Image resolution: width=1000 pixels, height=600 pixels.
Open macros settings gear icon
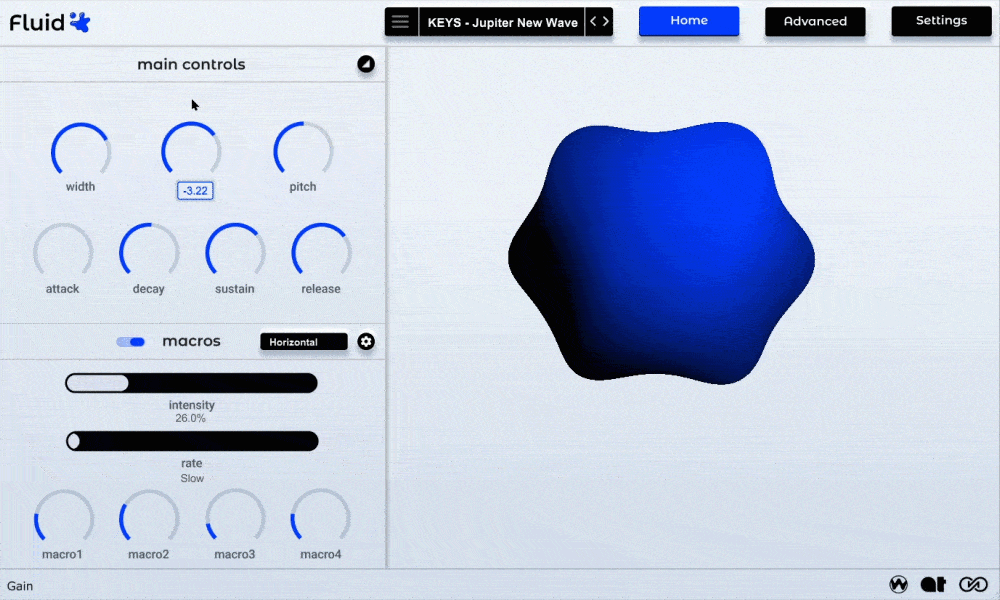point(366,342)
